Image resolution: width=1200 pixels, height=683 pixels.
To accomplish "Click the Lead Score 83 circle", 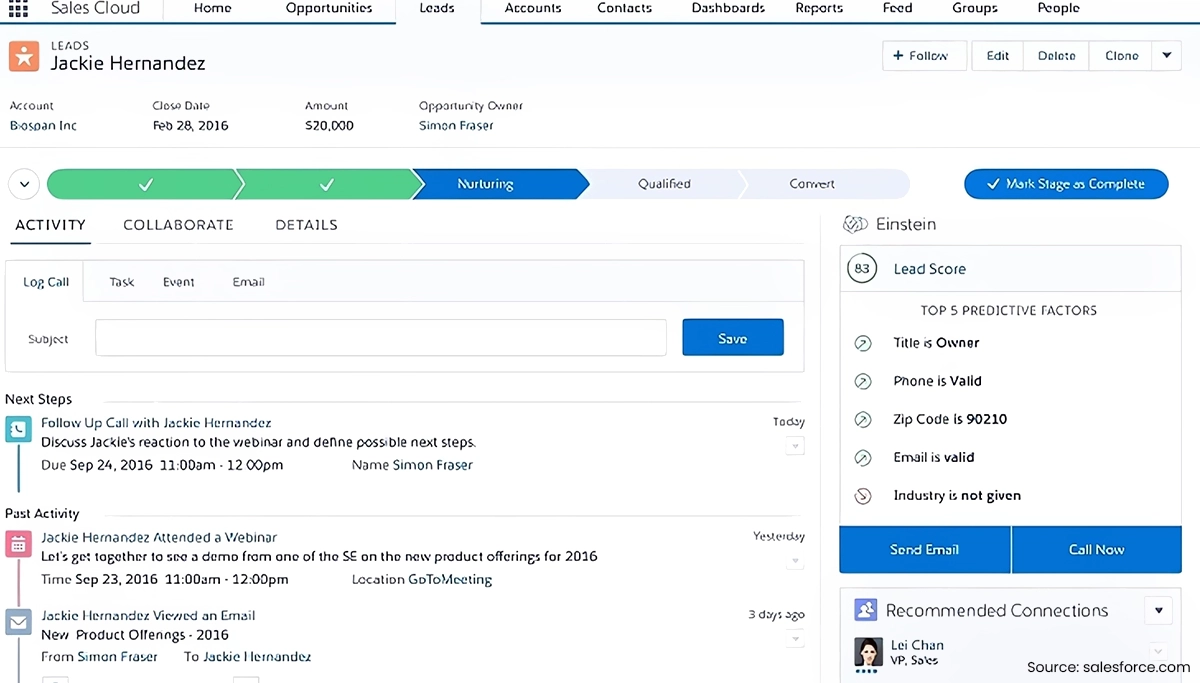I will 862,269.
